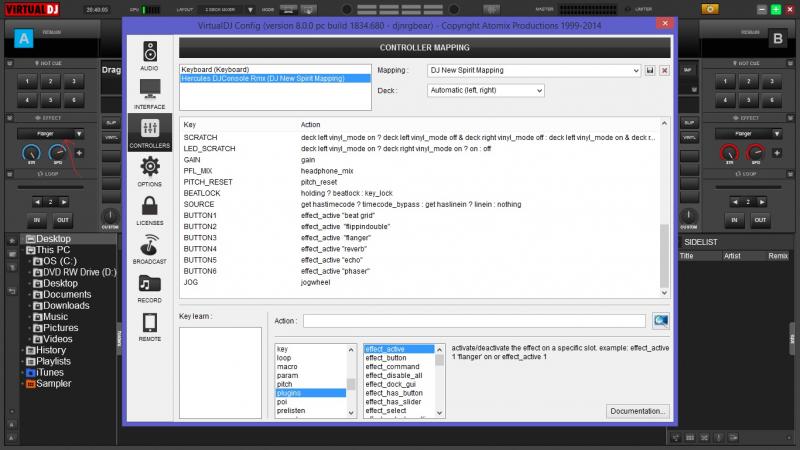Open the Options gear page
800x450 pixels.
[149, 171]
